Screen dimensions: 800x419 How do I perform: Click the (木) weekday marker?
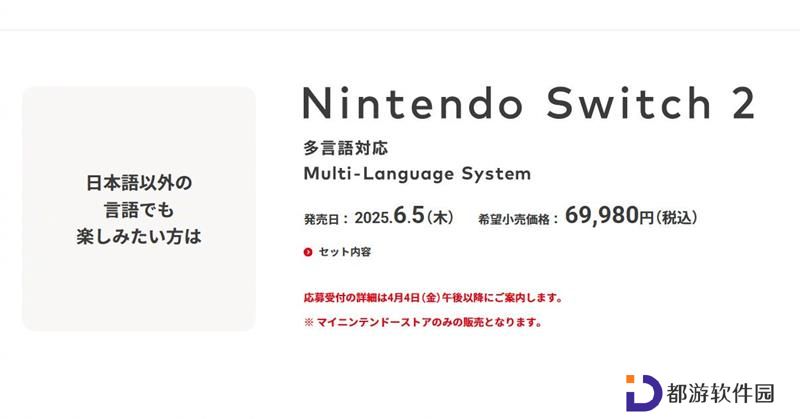pos(440,217)
